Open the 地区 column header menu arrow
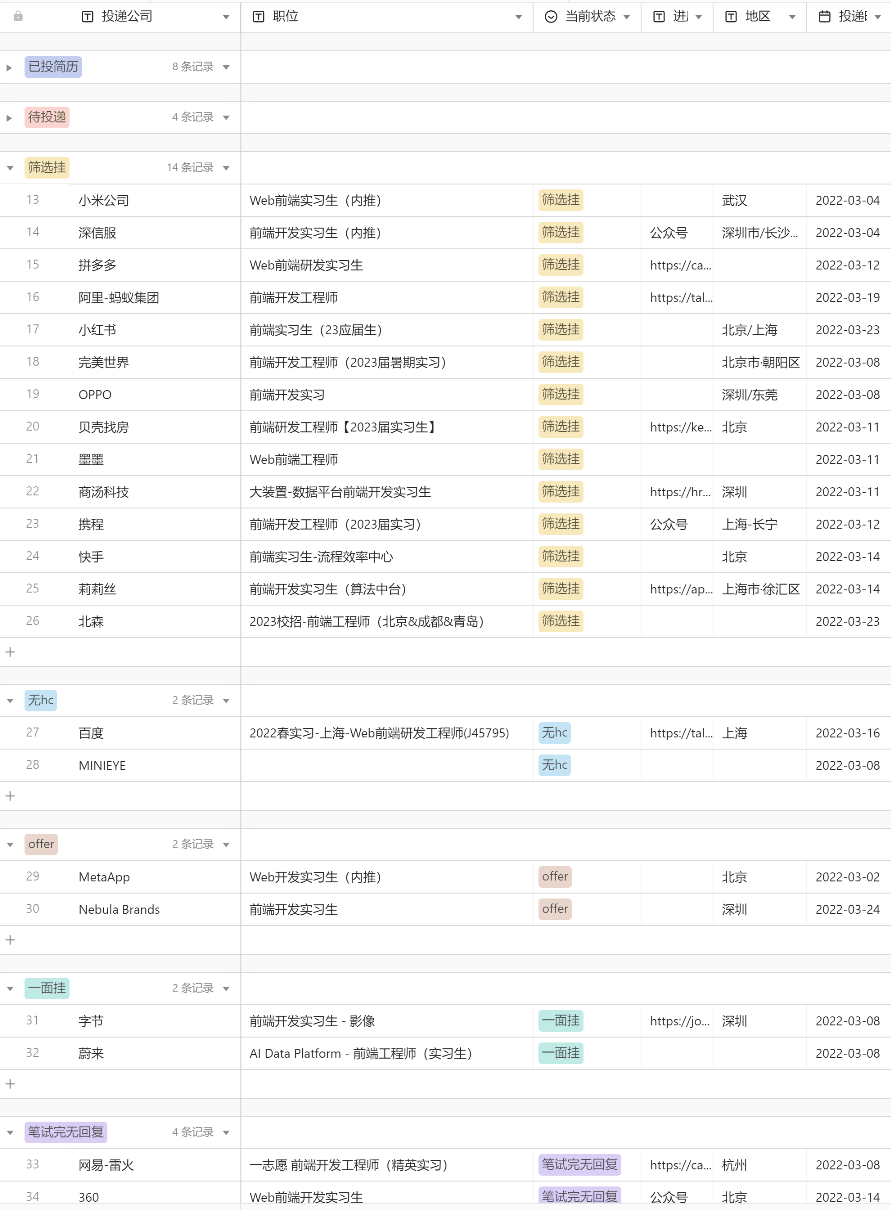891x1210 pixels. point(792,17)
